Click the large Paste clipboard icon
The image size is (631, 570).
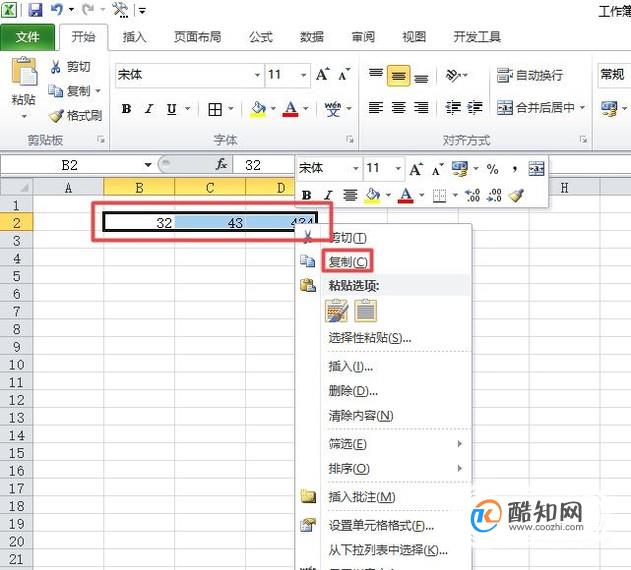tap(24, 72)
